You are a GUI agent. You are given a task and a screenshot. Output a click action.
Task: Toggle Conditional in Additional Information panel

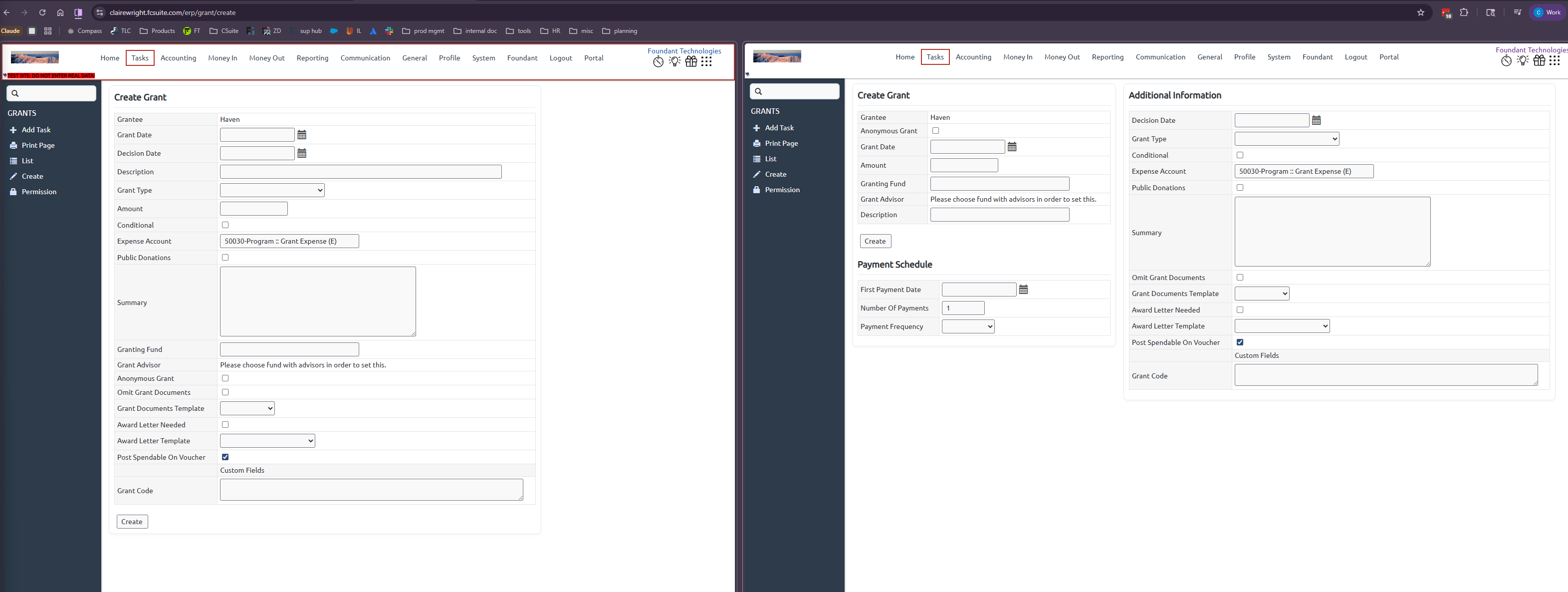(1240, 155)
